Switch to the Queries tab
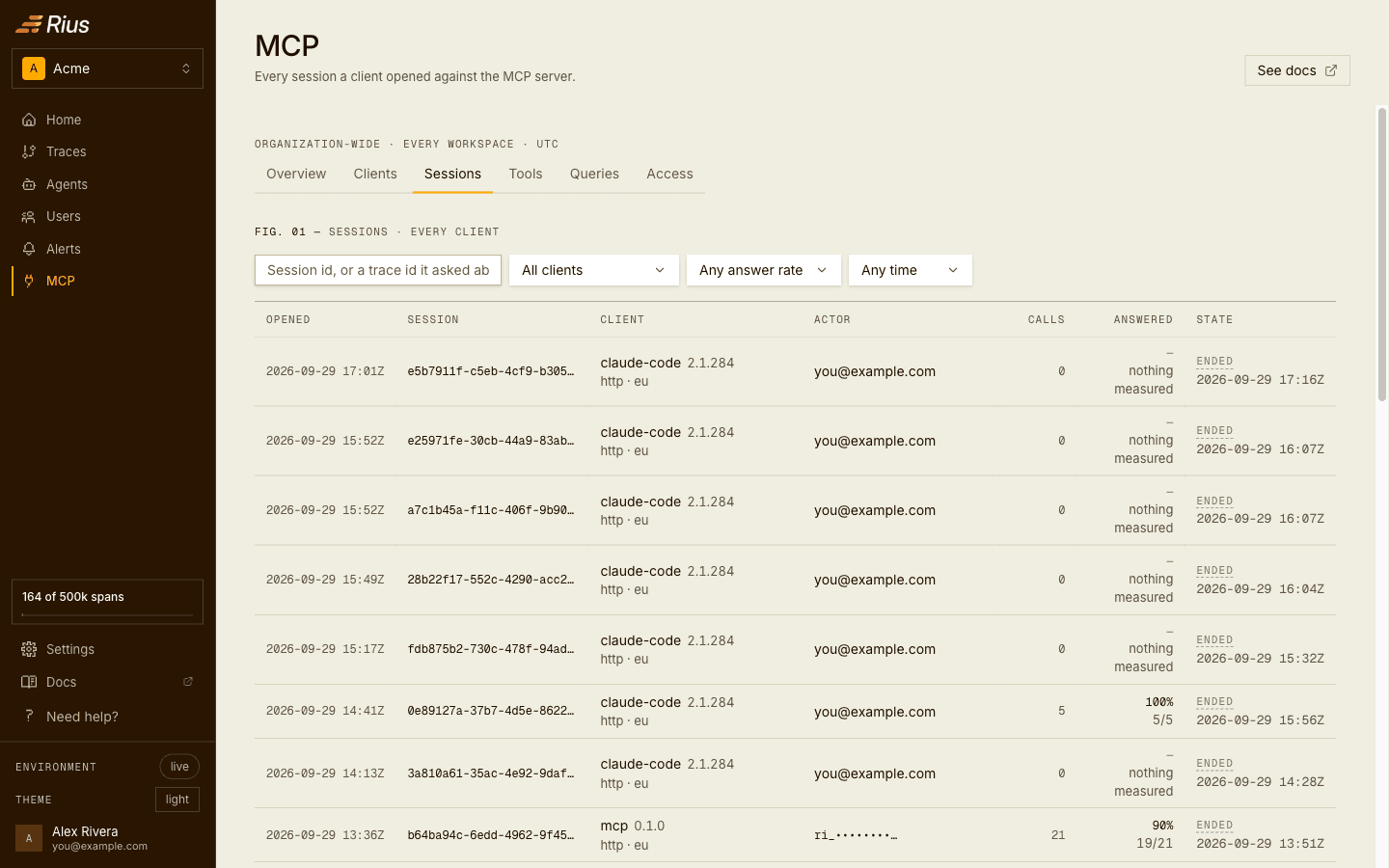Image resolution: width=1389 pixels, height=868 pixels. pyautogui.click(x=594, y=174)
